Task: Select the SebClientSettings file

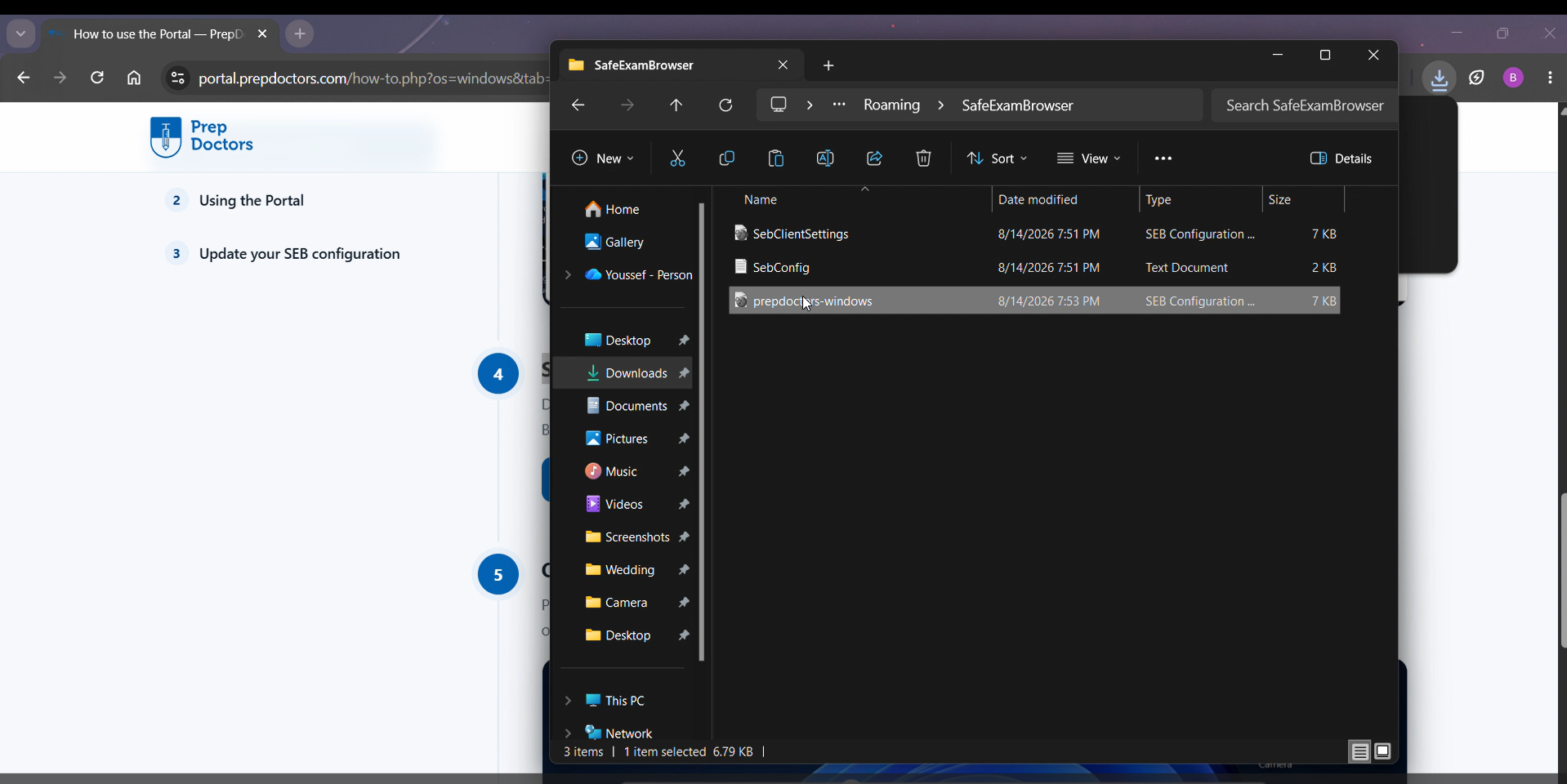Action: (x=1034, y=234)
